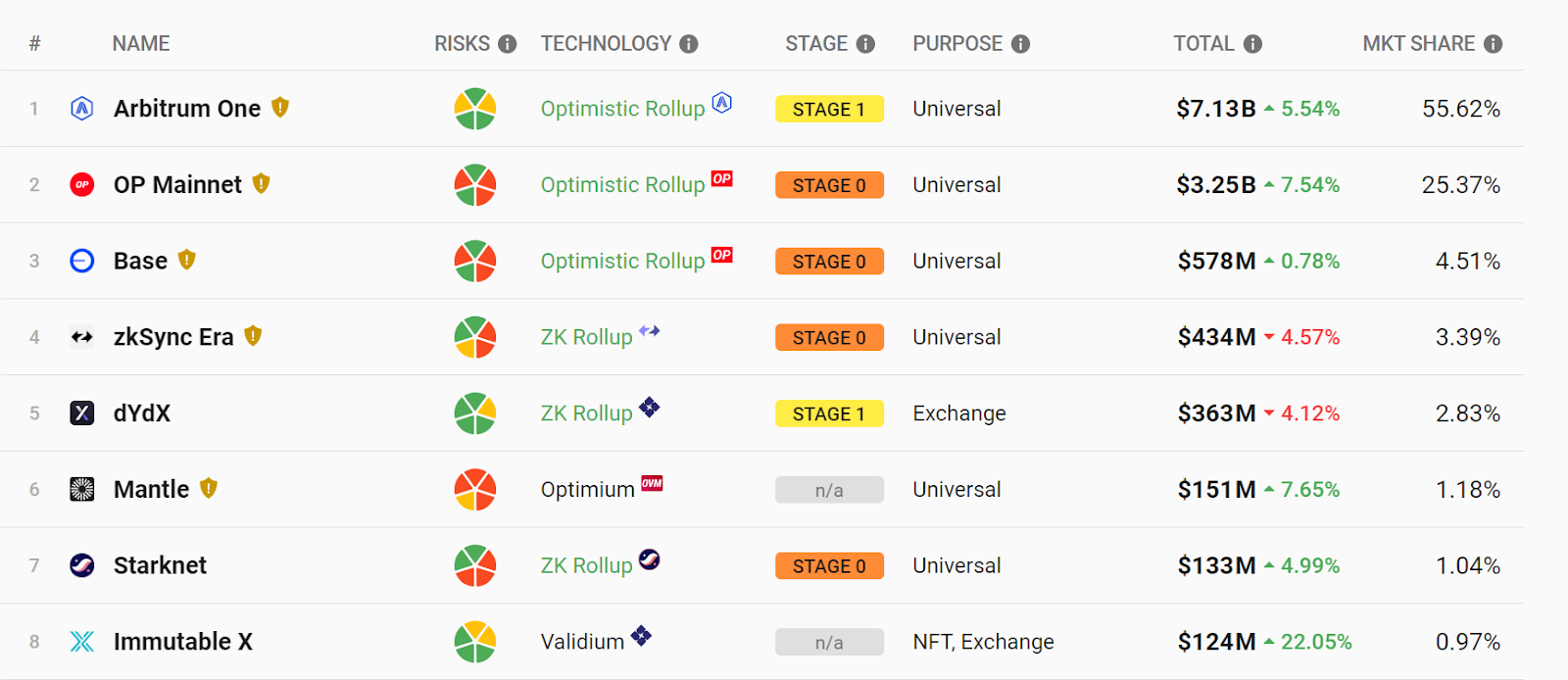1568x680 pixels.
Task: Click the Immutable X logo icon
Action: [82, 642]
